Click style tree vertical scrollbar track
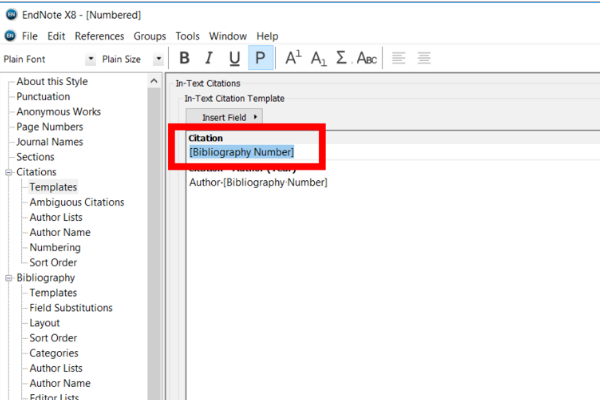The height and width of the screenshot is (400, 600). [154, 245]
